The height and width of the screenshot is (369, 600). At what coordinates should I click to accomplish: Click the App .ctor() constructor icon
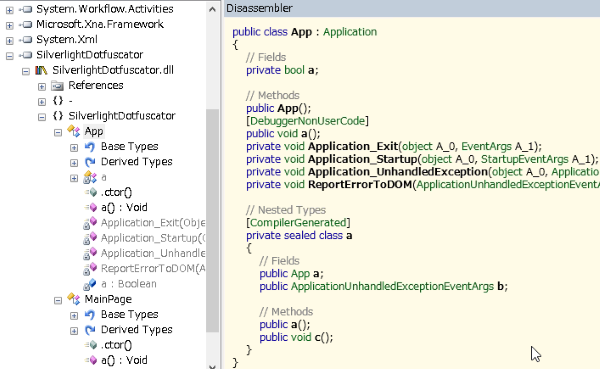tap(91, 192)
